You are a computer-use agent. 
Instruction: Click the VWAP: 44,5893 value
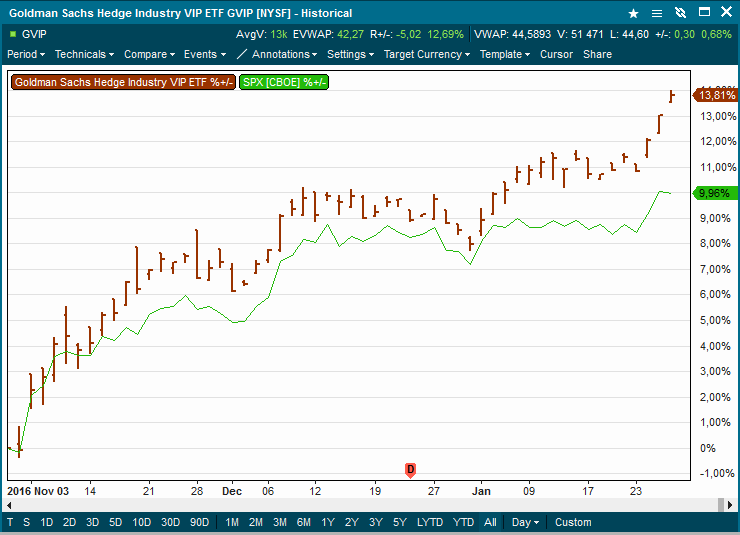513,34
